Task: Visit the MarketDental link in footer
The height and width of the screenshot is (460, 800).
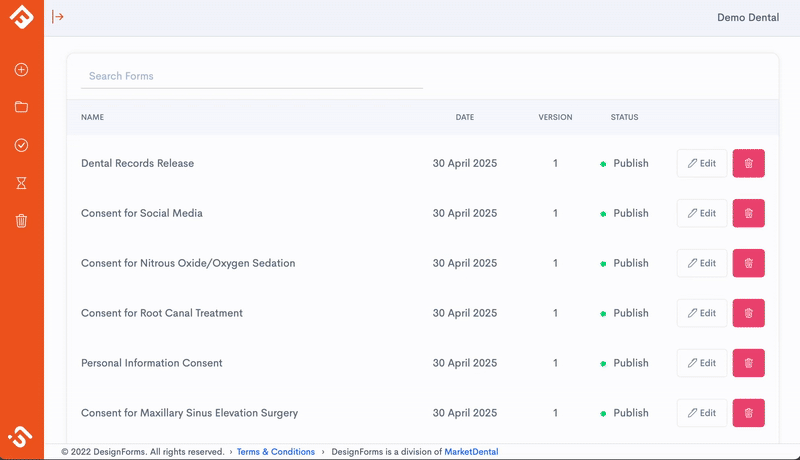Action: pos(471,452)
